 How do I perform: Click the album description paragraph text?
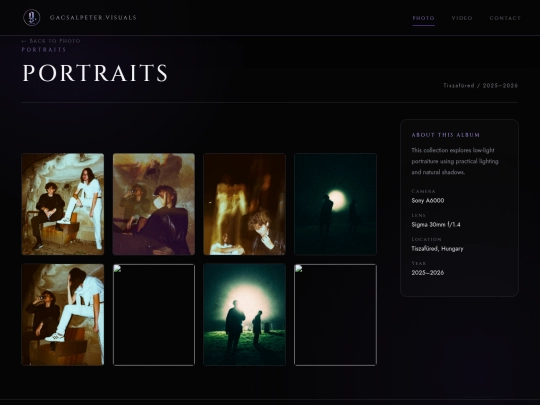[455, 161]
